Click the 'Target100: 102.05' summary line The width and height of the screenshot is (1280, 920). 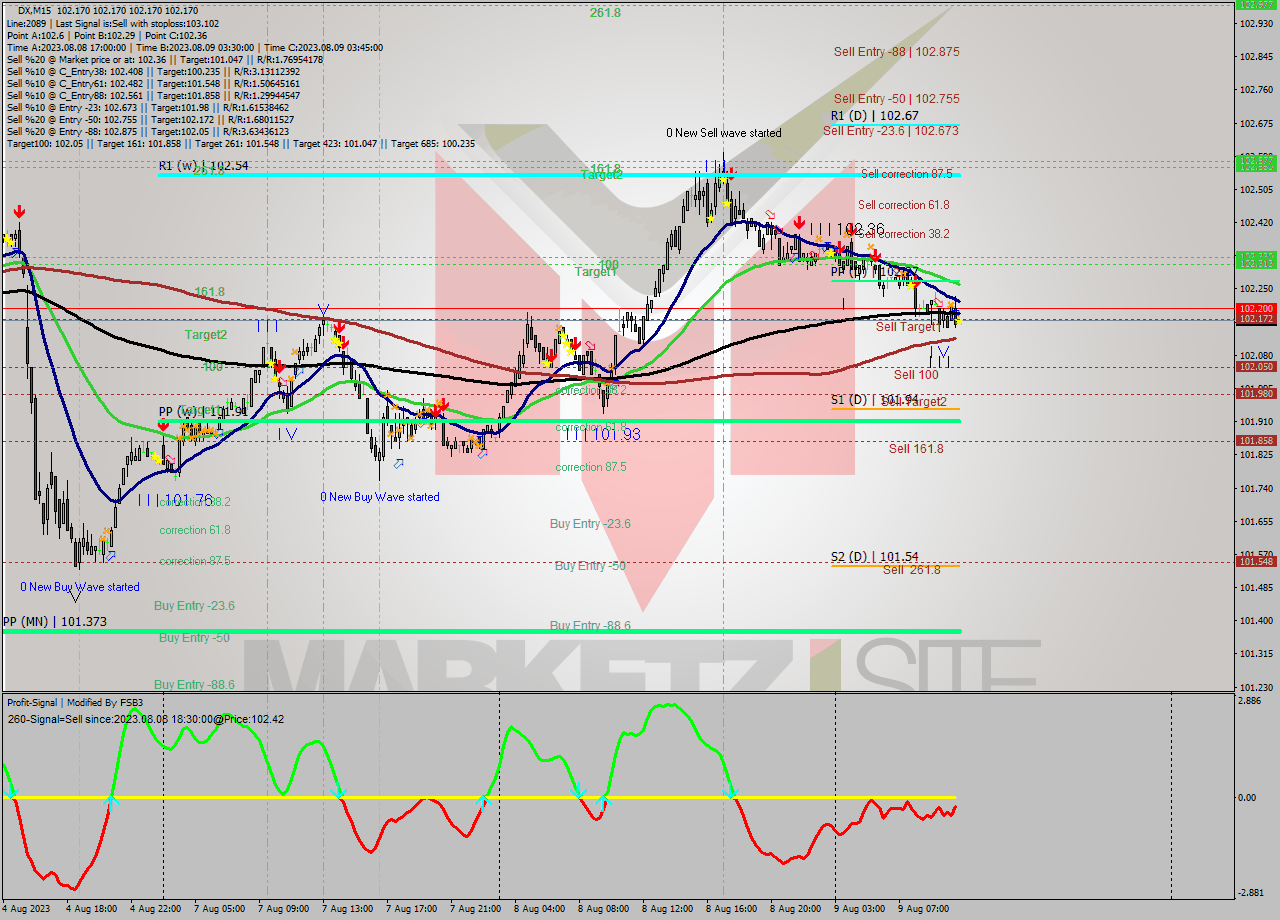(241, 143)
